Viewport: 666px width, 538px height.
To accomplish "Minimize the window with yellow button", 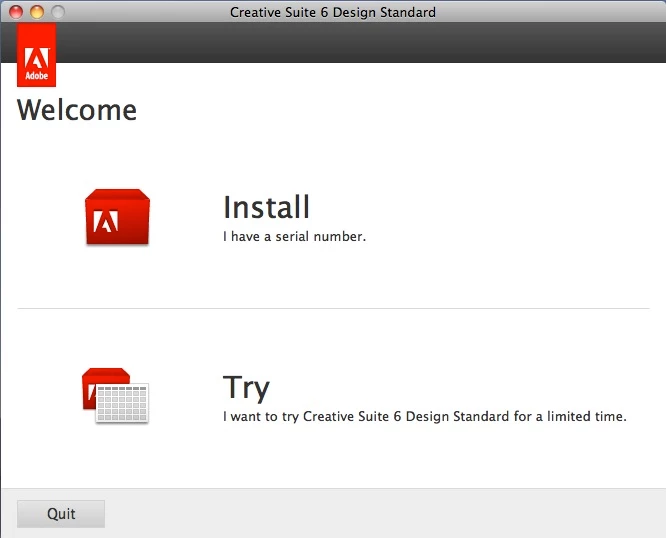I will click(x=37, y=12).
